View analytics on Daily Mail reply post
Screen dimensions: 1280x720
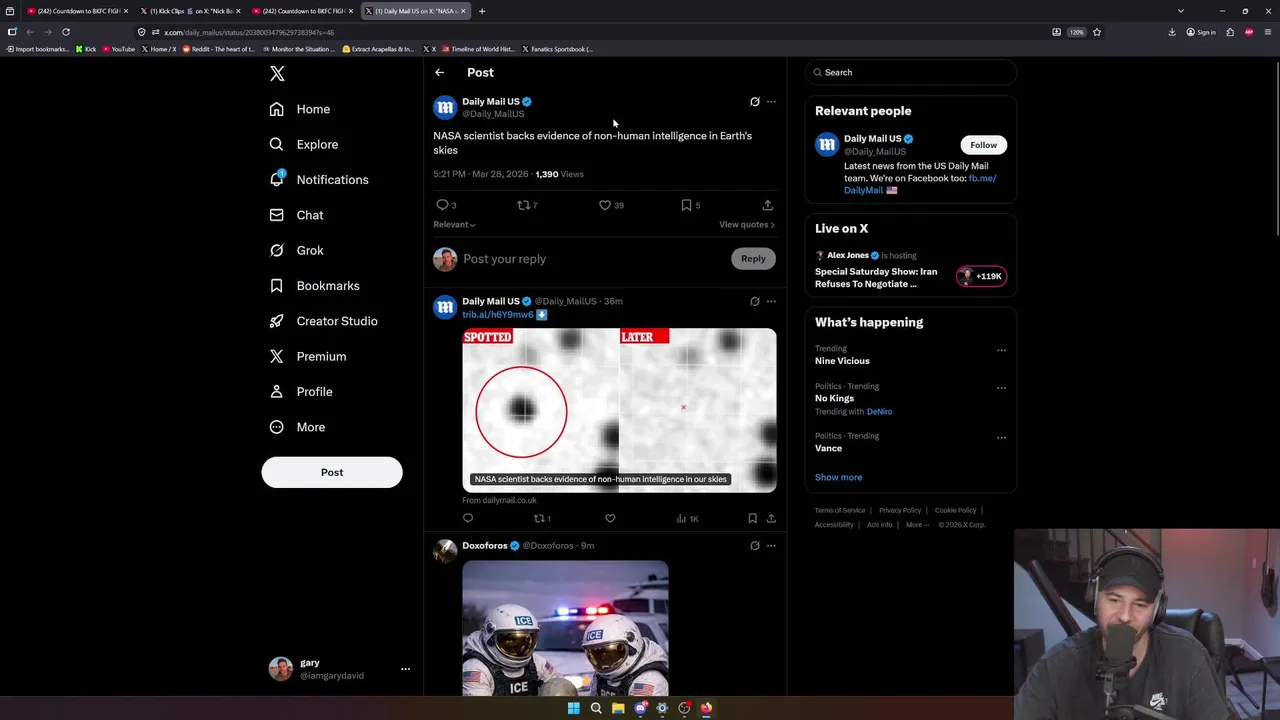pos(687,518)
